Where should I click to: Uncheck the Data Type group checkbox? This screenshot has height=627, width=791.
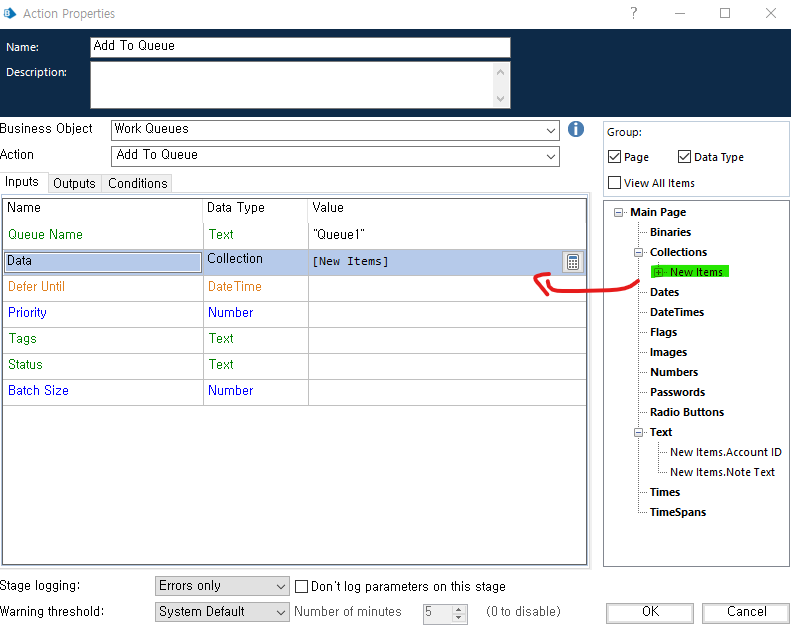click(x=684, y=157)
